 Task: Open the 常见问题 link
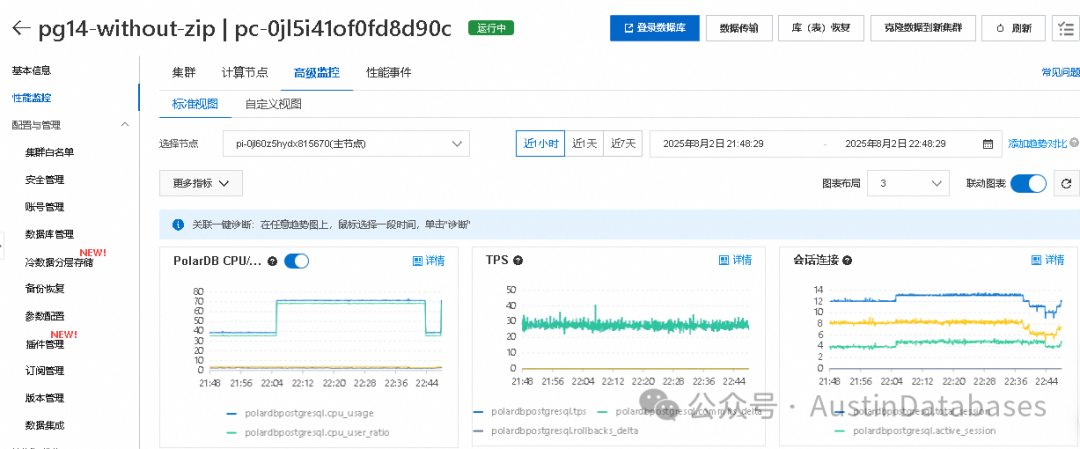point(1060,72)
